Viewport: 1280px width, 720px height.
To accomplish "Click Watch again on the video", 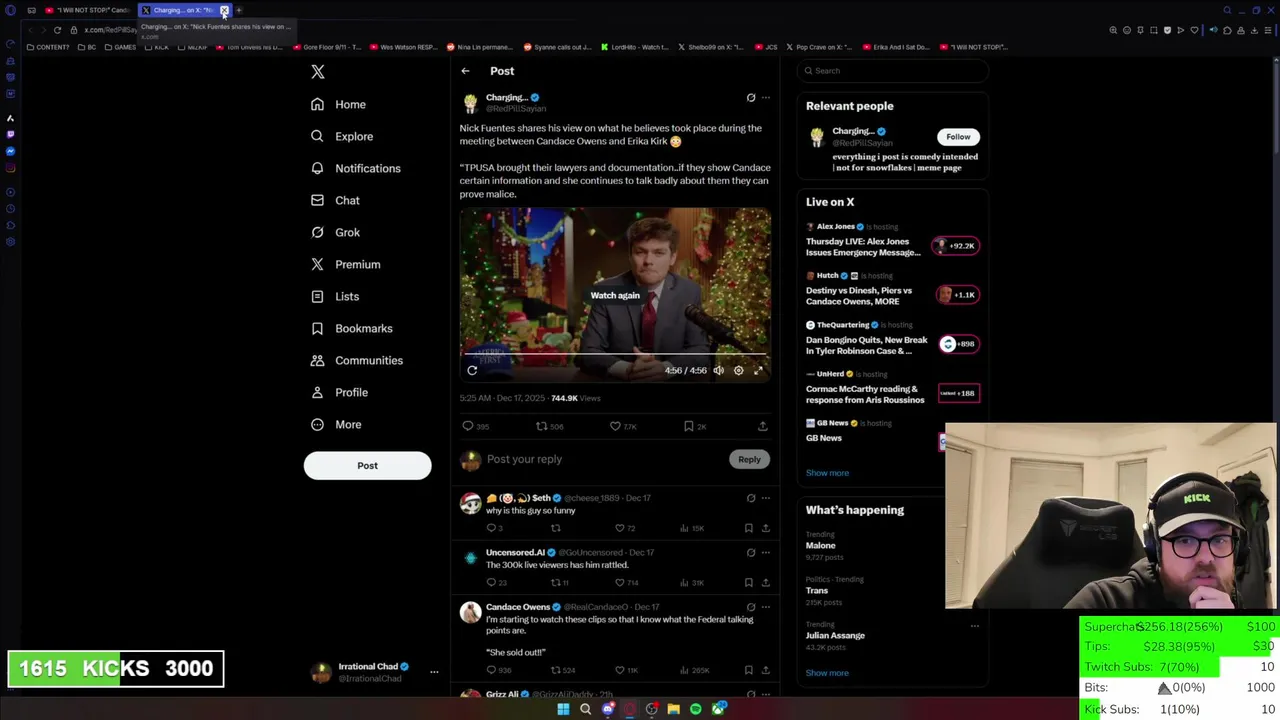I will coord(614,295).
